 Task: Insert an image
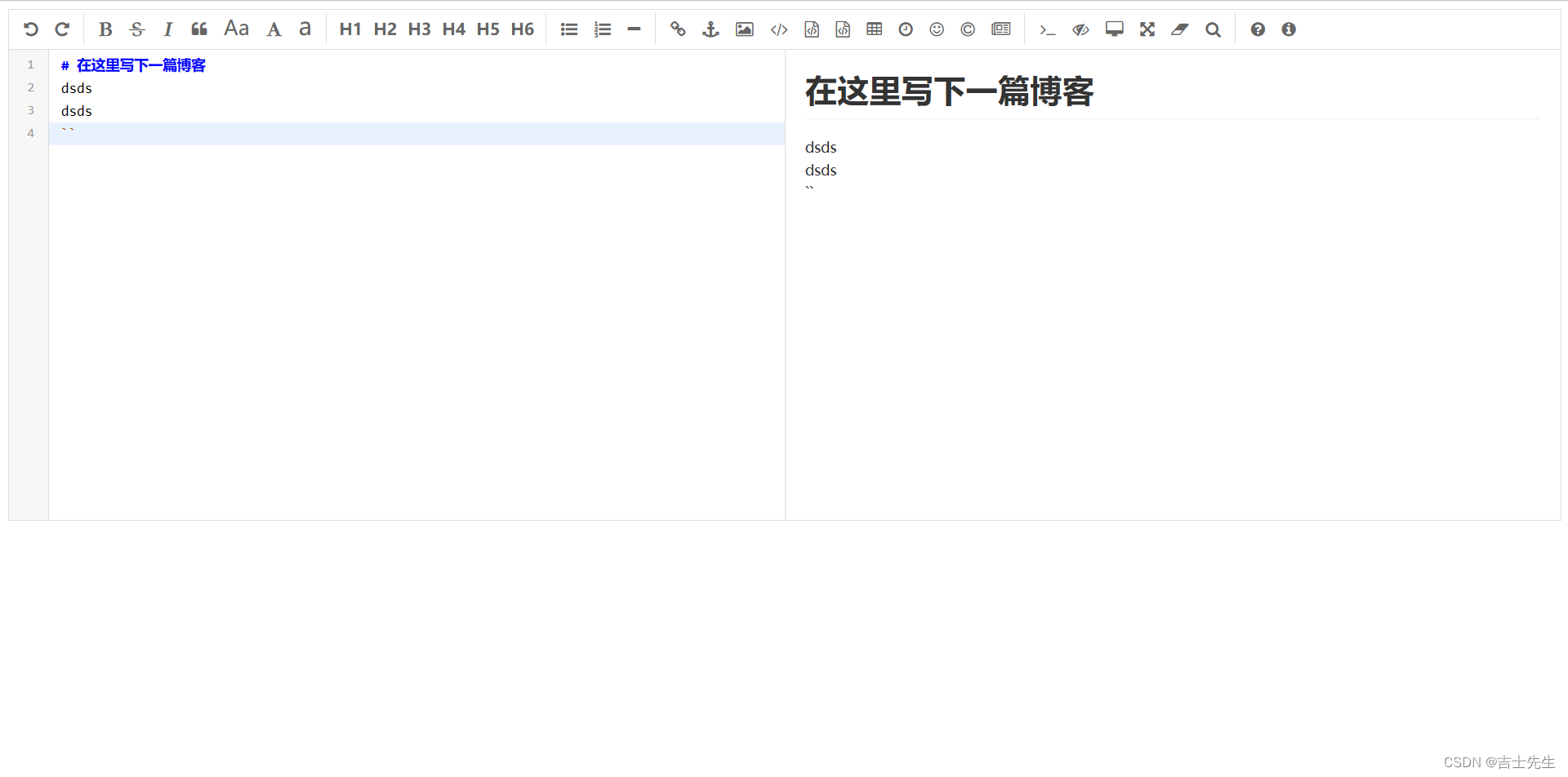(x=745, y=29)
